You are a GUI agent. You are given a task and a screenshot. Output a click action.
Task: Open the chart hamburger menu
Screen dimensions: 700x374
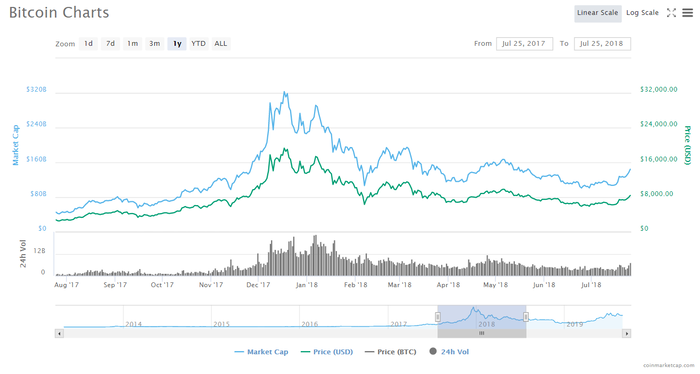coord(687,13)
